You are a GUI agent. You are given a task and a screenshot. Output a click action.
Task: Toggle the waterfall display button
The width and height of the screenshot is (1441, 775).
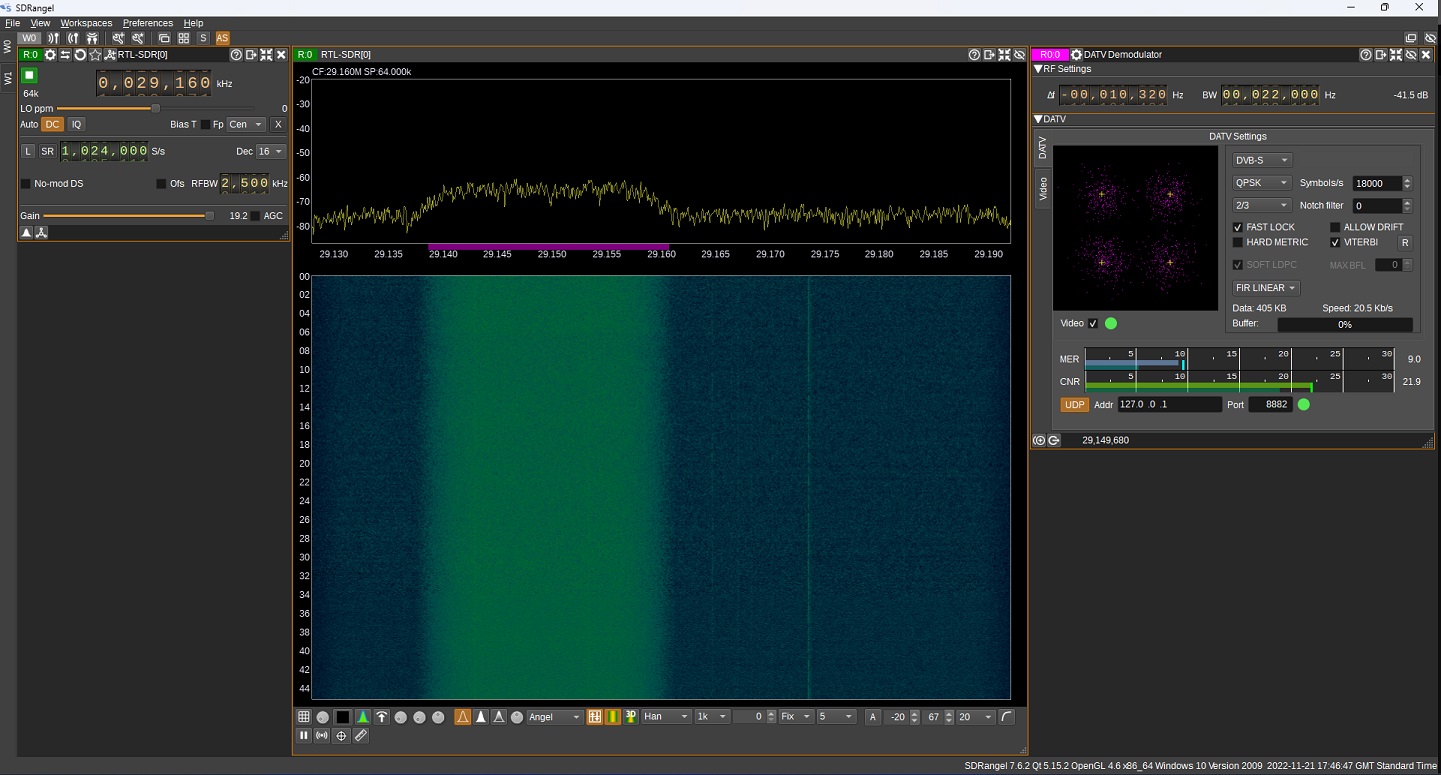pos(613,717)
